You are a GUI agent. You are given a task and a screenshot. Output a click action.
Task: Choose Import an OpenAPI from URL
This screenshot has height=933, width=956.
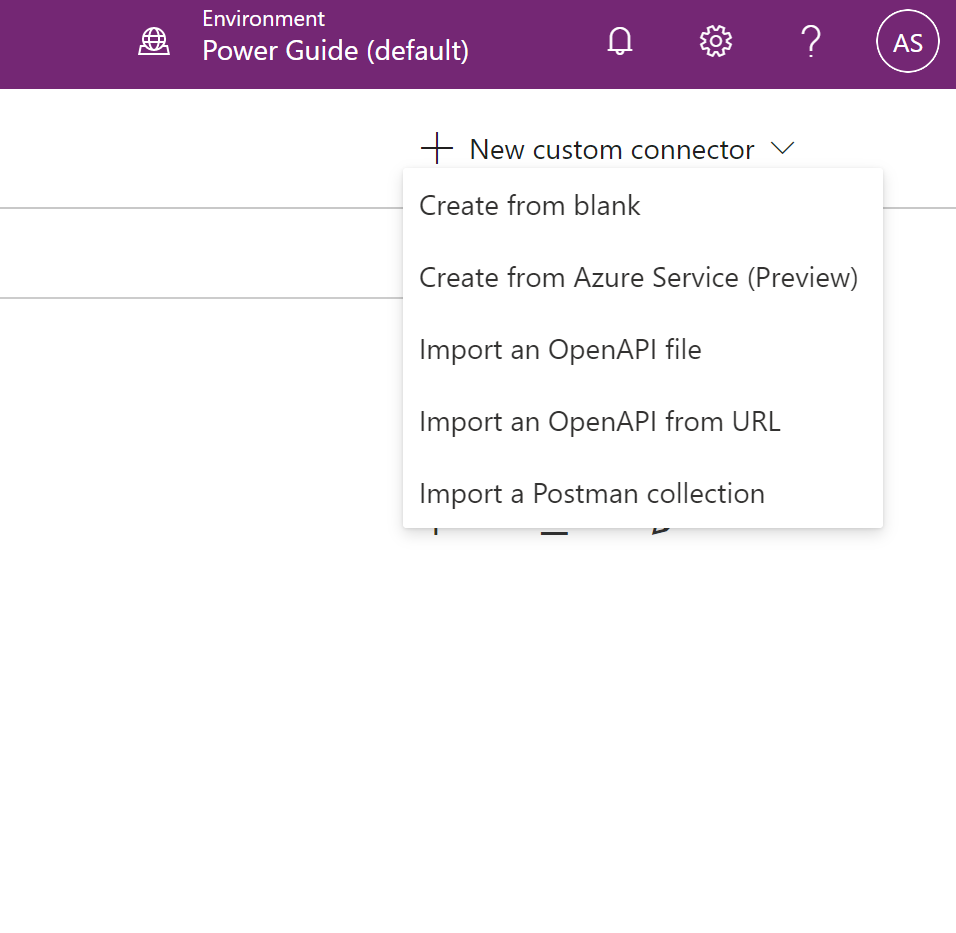pyautogui.click(x=600, y=421)
